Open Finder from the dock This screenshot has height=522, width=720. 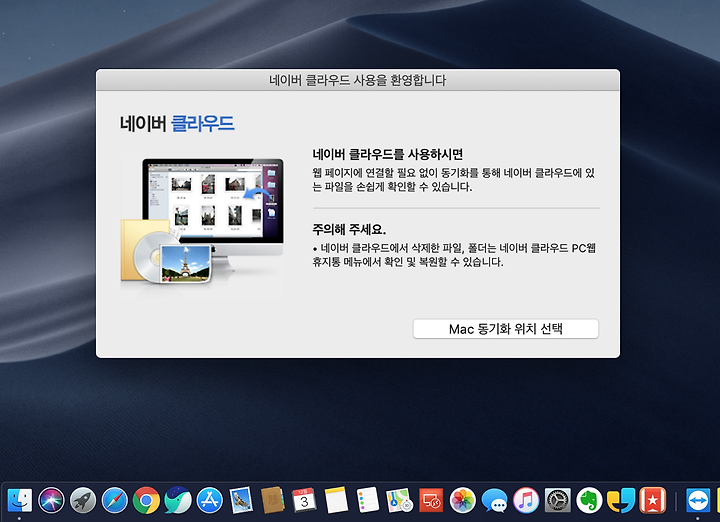click(20, 500)
